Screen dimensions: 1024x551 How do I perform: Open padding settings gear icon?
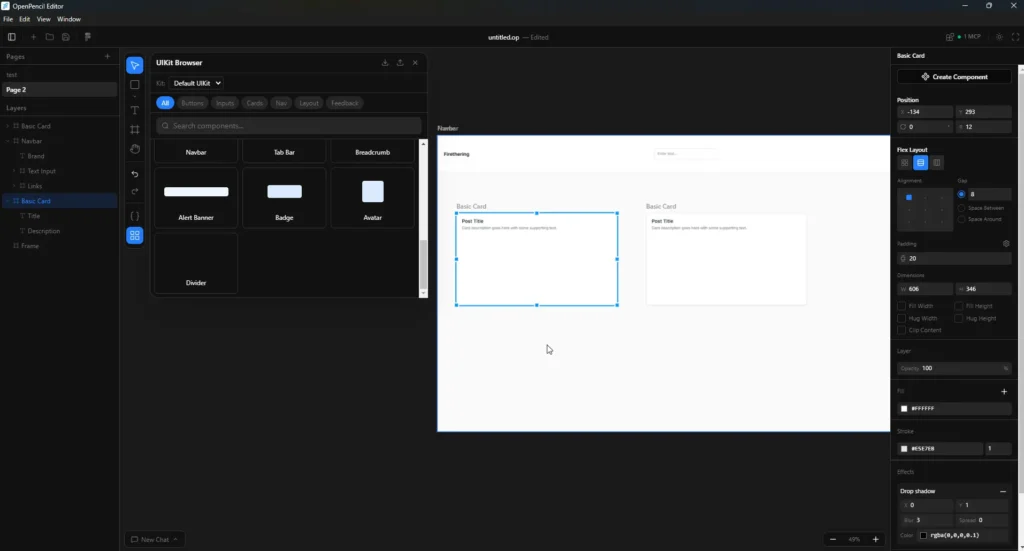point(1006,244)
